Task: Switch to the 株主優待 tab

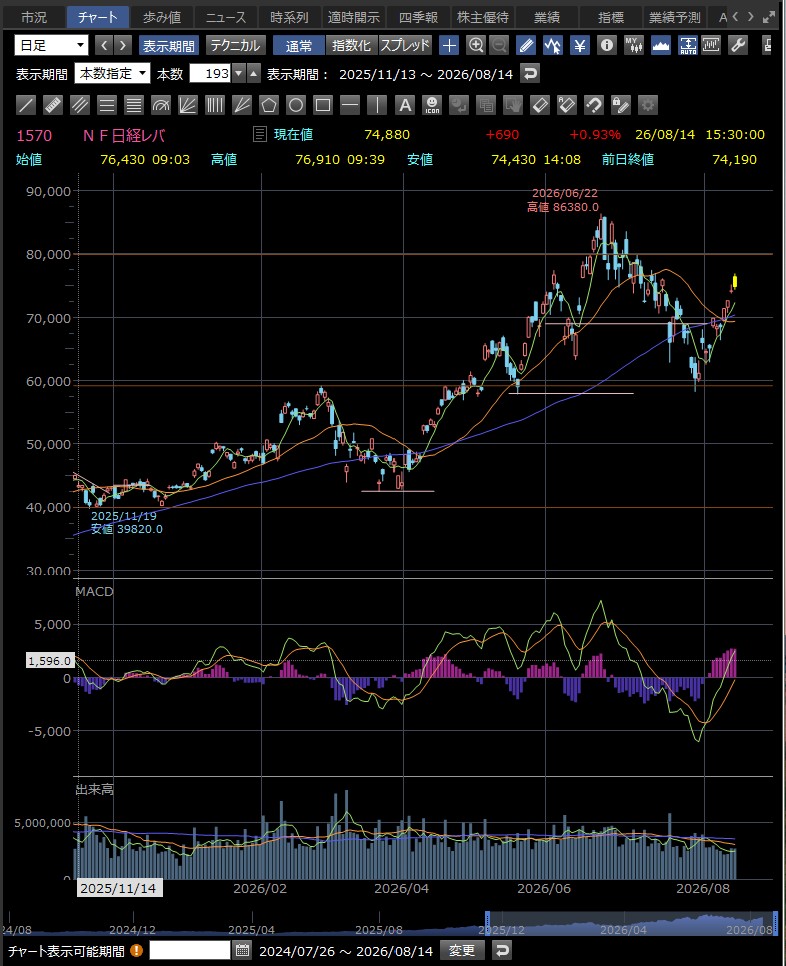Action: (x=482, y=17)
